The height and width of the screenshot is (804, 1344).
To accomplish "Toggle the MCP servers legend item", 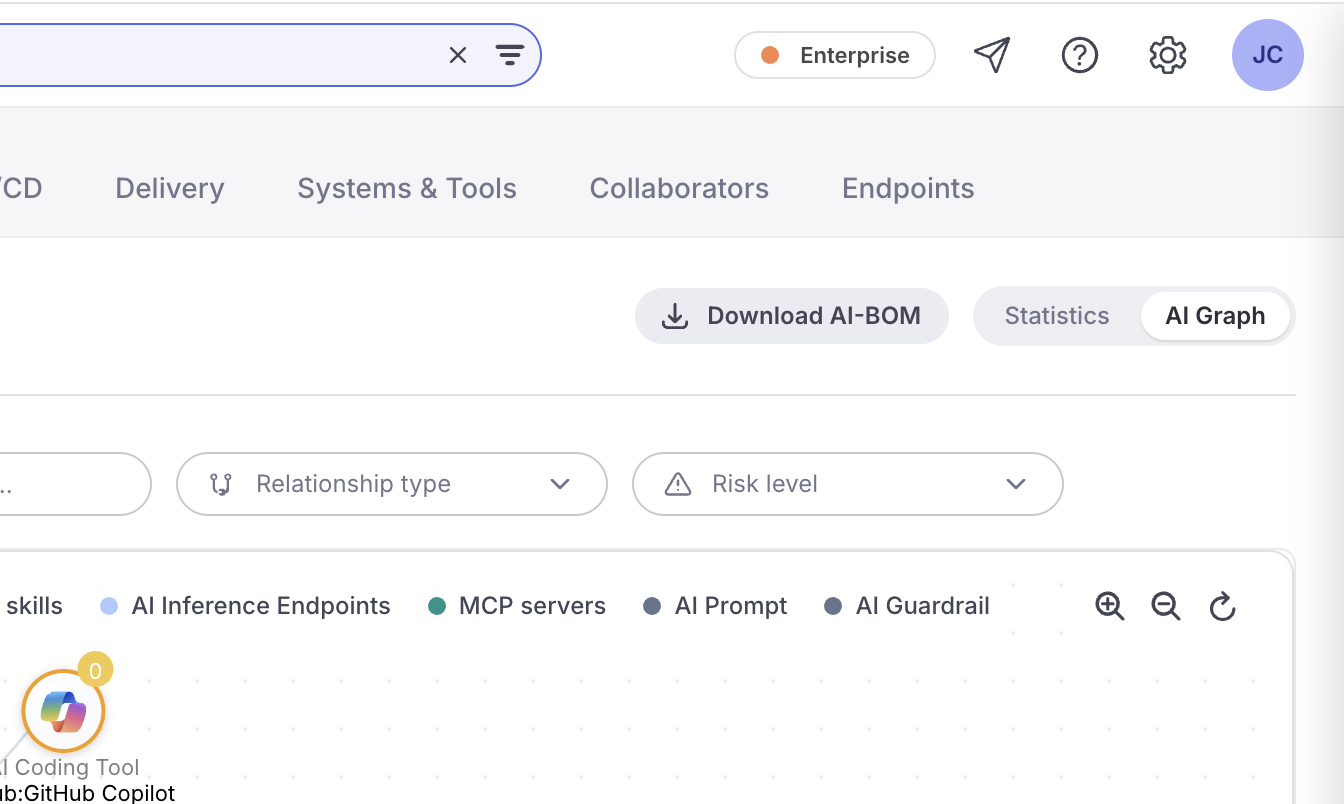I will click(x=517, y=606).
